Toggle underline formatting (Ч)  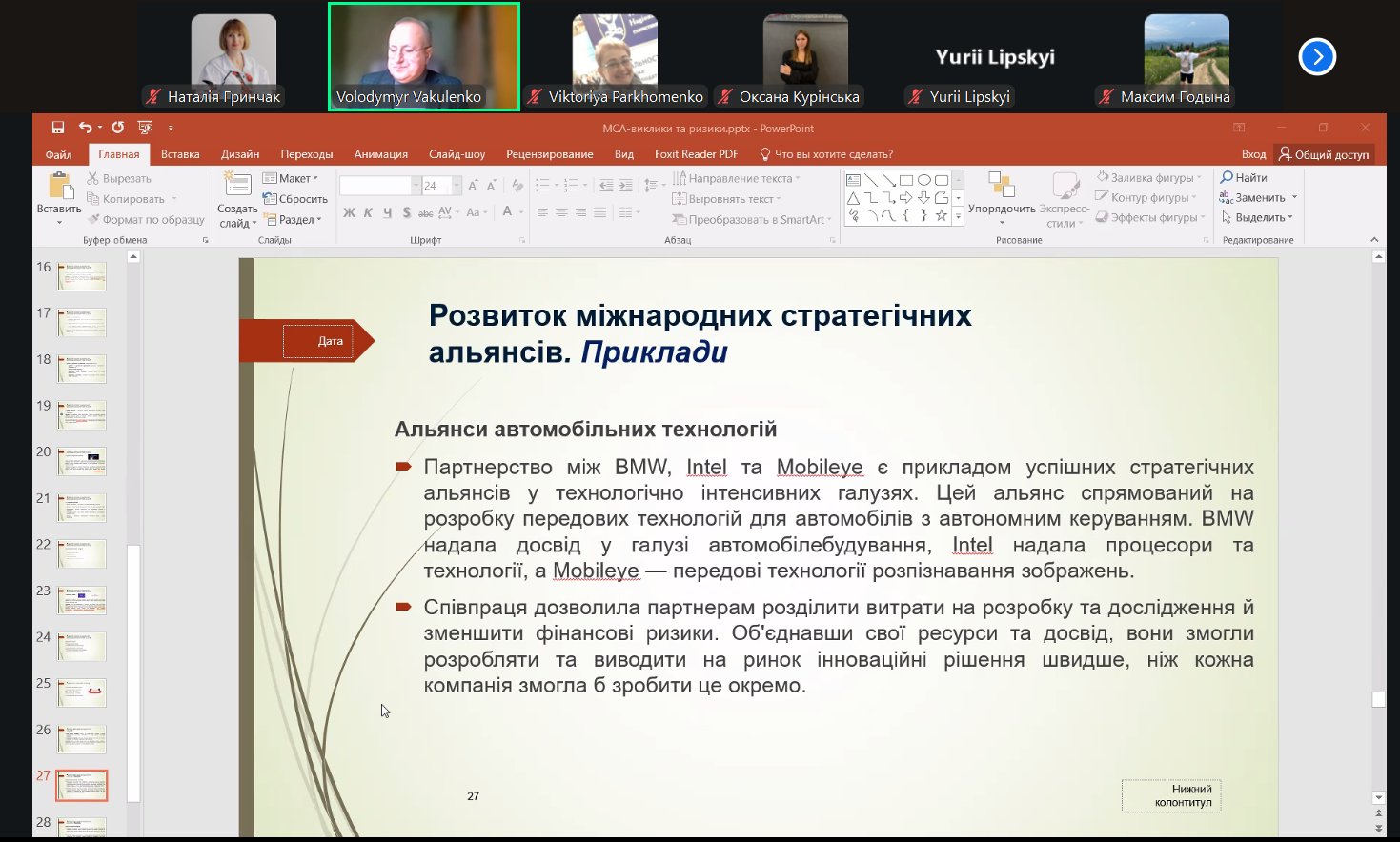tap(387, 212)
